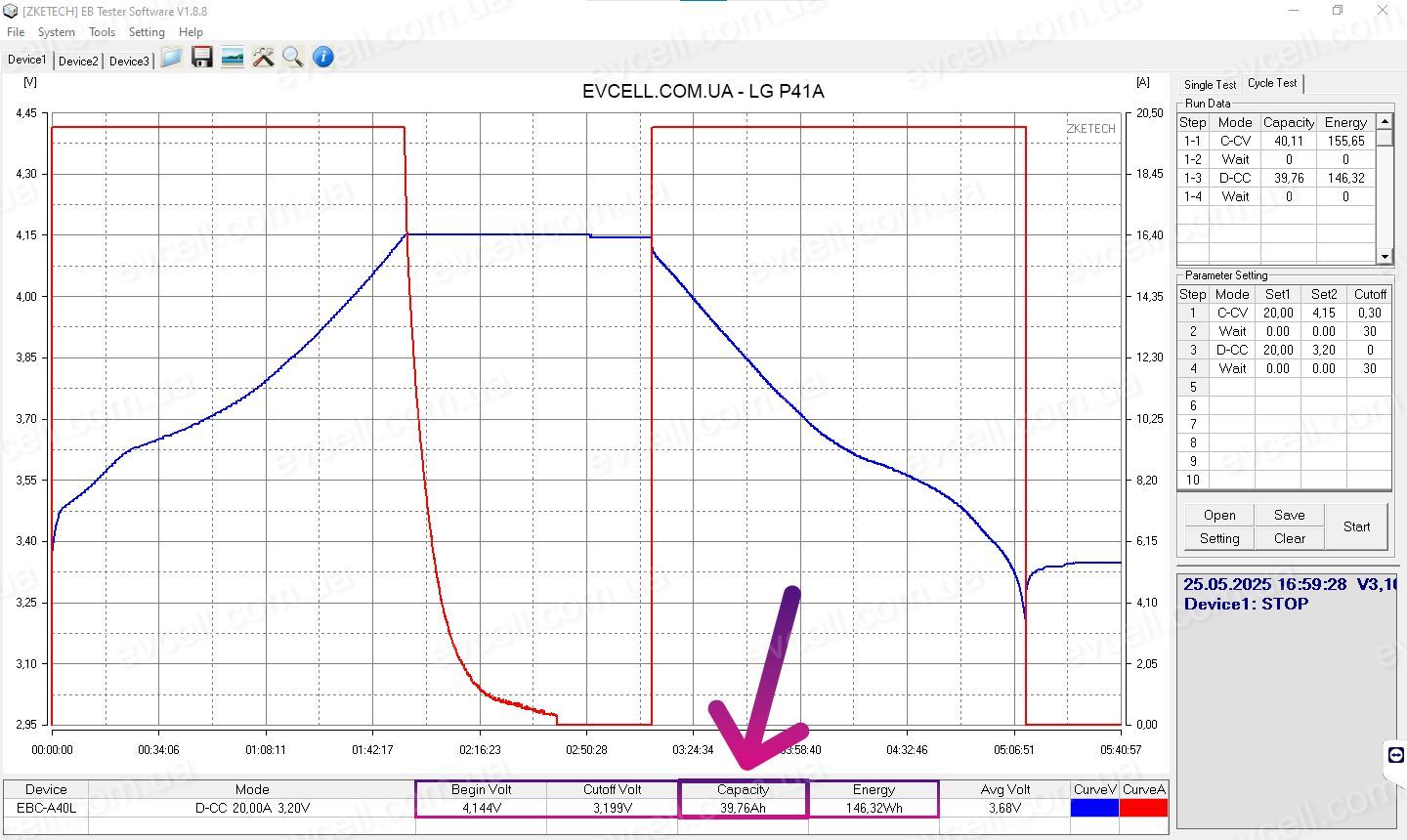The height and width of the screenshot is (840, 1407).
Task: Click the Capacity column header in Run Data
Action: [x=1289, y=122]
